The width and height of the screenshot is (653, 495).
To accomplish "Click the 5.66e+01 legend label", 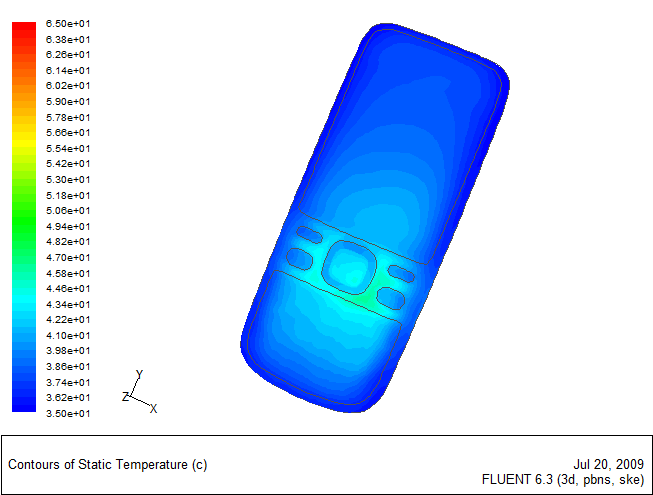I will click(68, 132).
